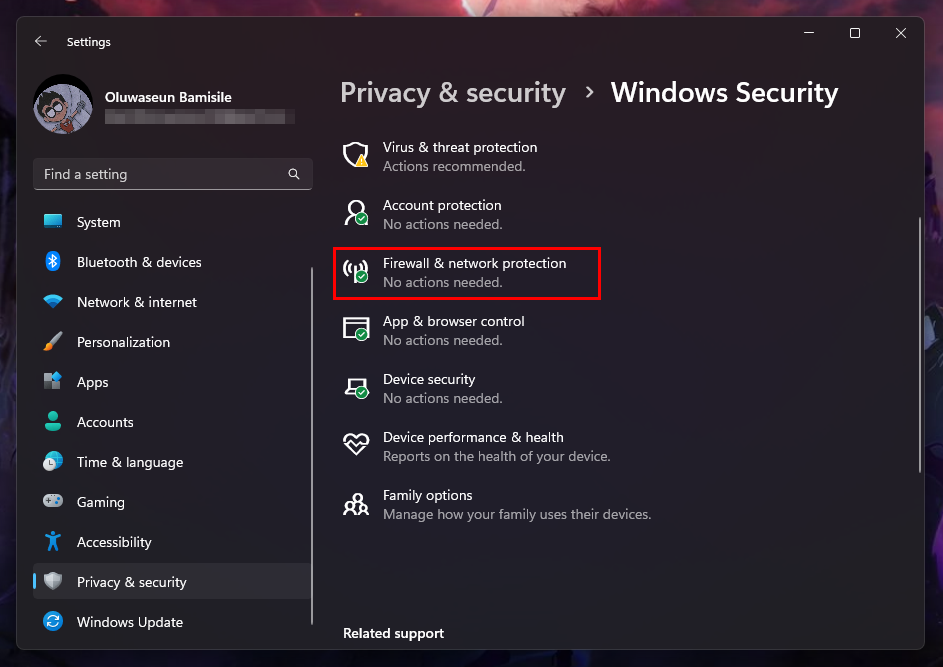This screenshot has height=667, width=943.
Task: Click the Personalization paintbrush icon
Action: pos(53,341)
